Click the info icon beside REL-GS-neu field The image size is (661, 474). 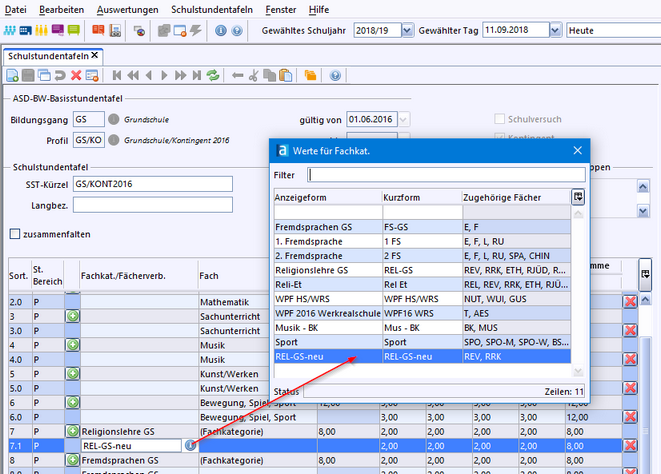point(189,445)
